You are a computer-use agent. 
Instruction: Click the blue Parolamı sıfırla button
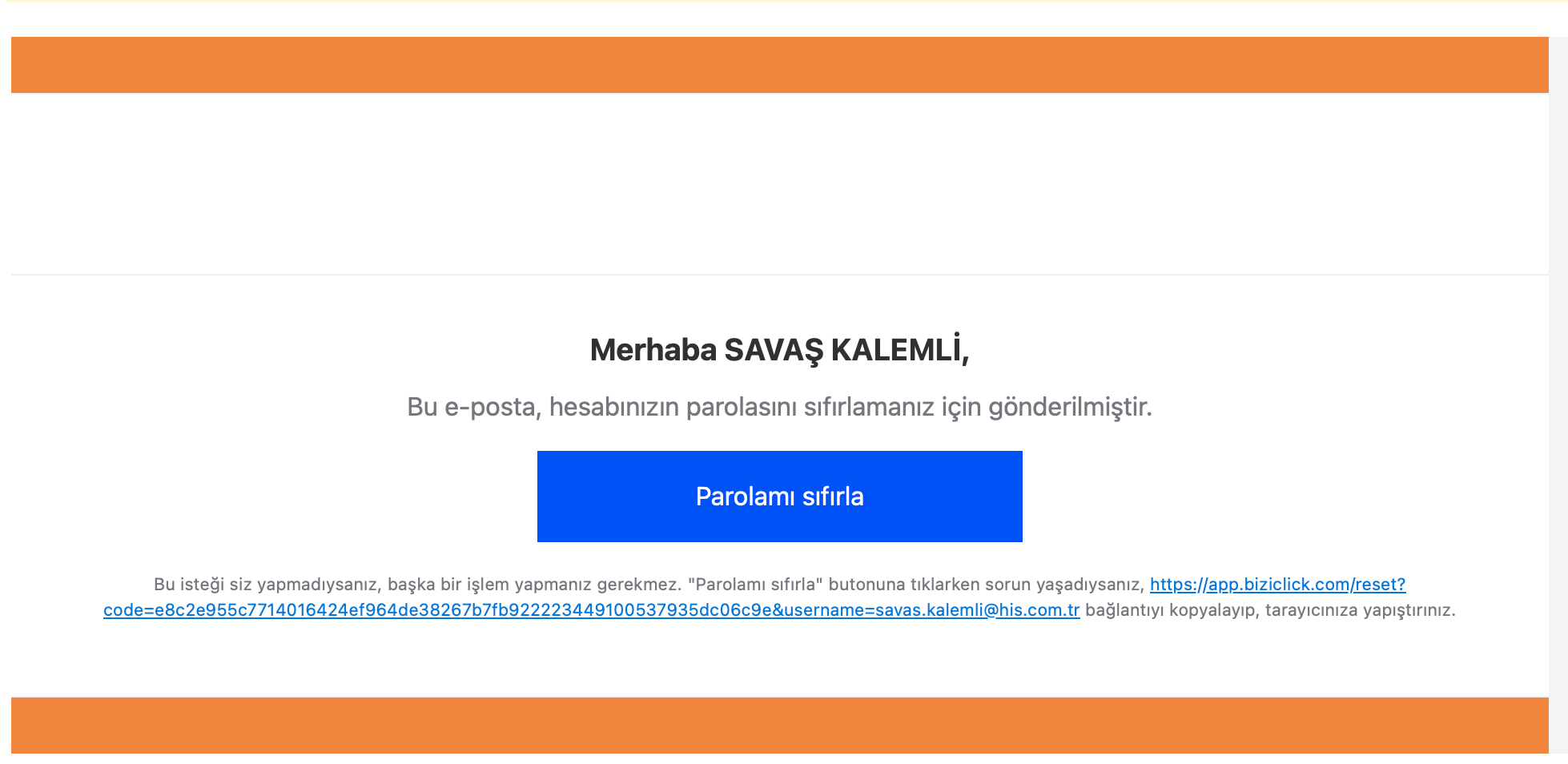click(x=779, y=497)
